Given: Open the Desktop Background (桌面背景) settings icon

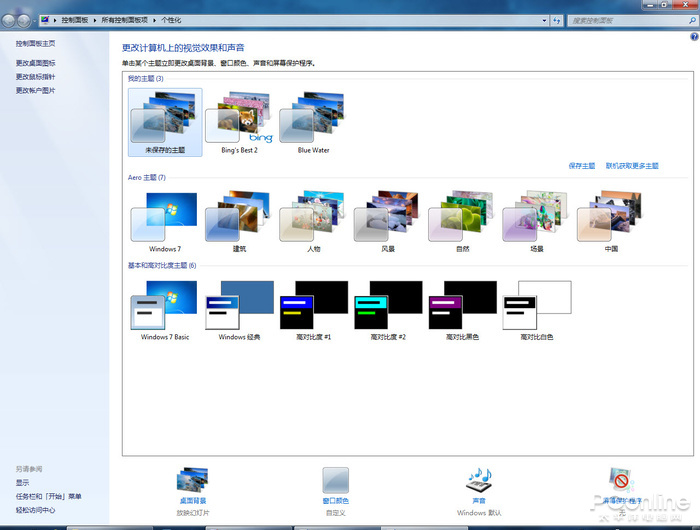Looking at the screenshot, I should pos(192,480).
